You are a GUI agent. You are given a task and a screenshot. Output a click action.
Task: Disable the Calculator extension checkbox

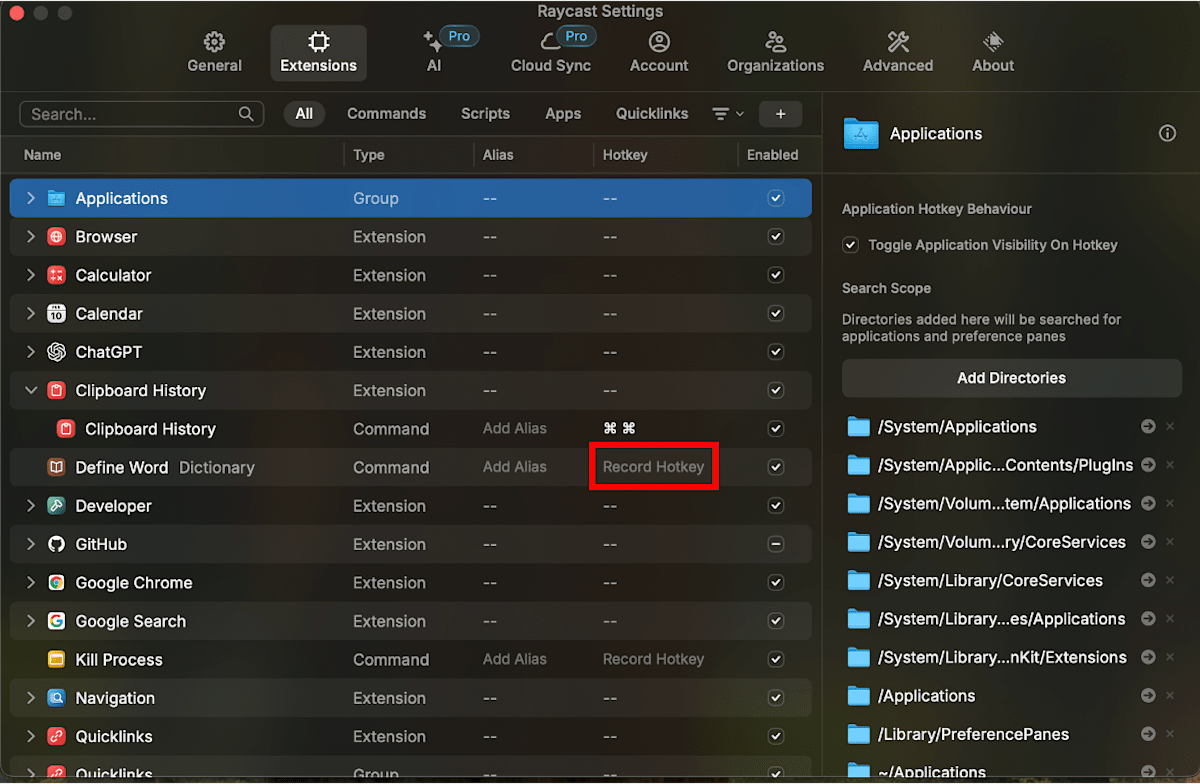(x=775, y=275)
